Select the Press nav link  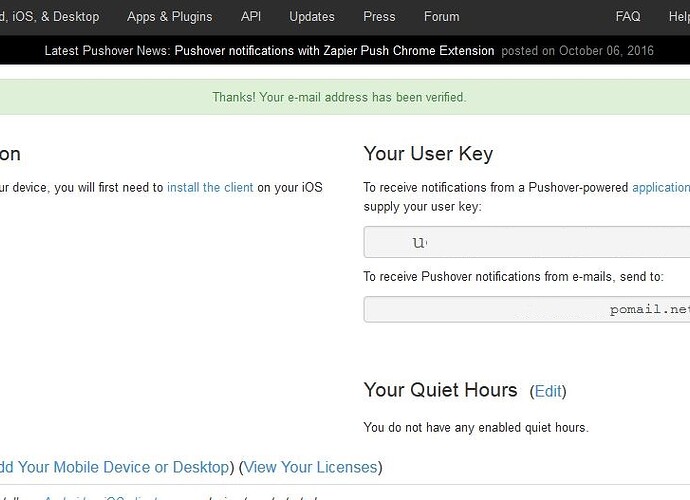pyautogui.click(x=379, y=17)
